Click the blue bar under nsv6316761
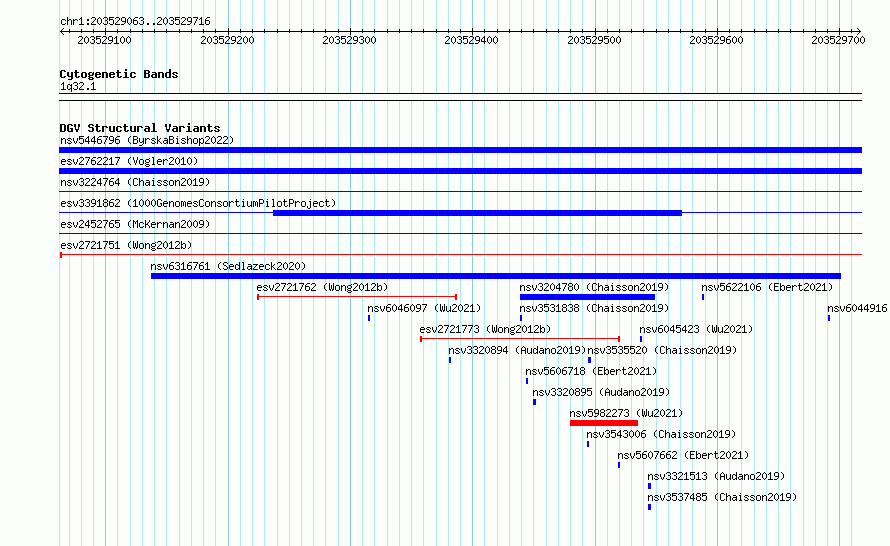 click(496, 276)
